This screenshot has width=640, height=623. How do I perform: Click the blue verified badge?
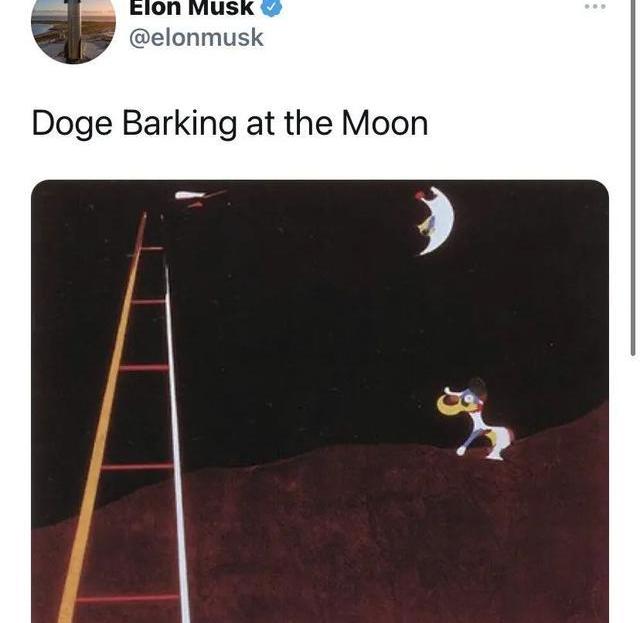[x=271, y=7]
